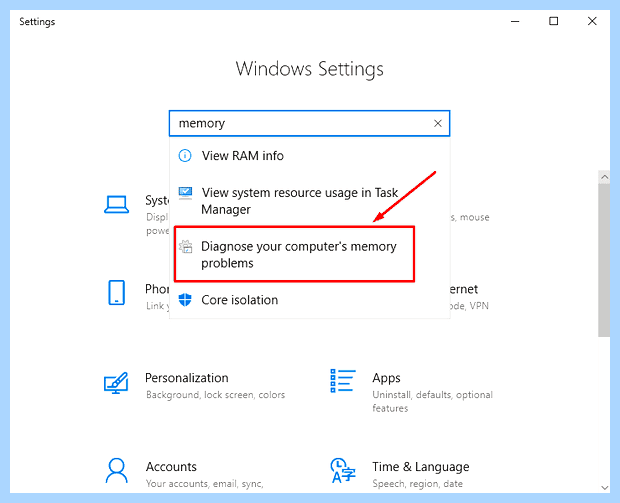The image size is (620, 503).
Task: Click the scrollbar up arrow
Action: click(604, 177)
